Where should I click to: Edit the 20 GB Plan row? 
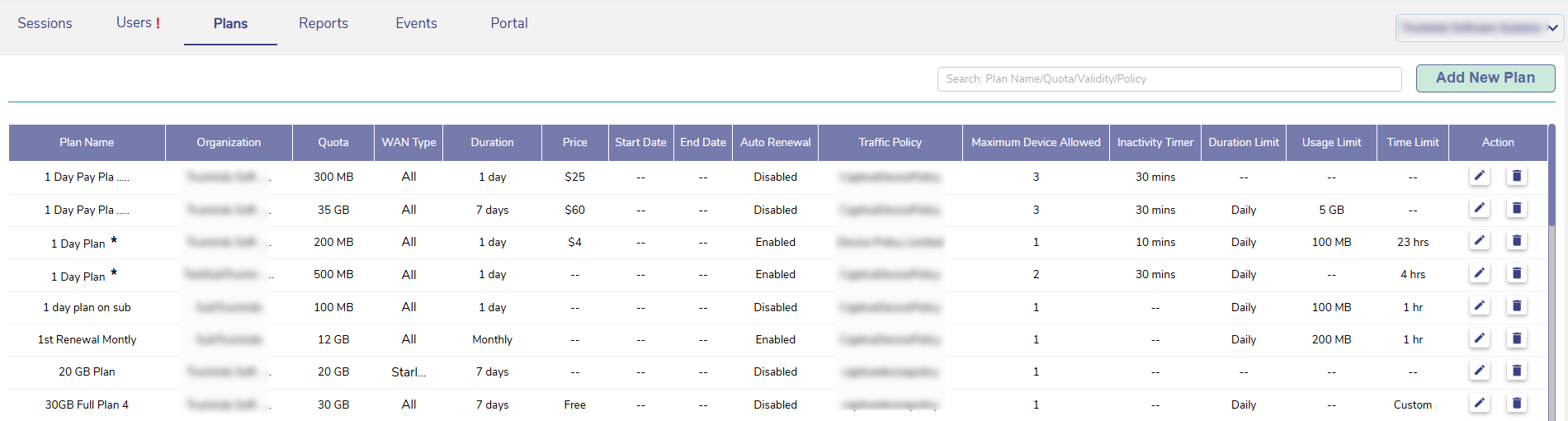(1479, 371)
